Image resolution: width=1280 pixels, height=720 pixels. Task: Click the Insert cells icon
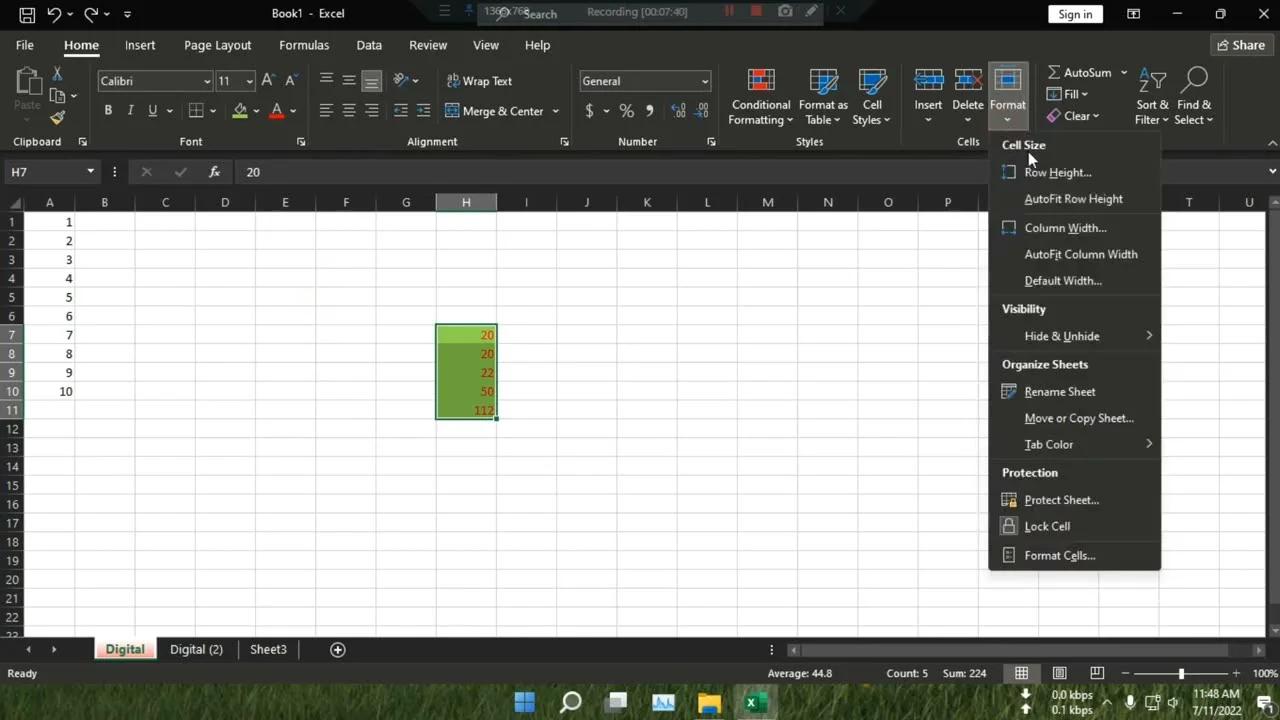[928, 80]
